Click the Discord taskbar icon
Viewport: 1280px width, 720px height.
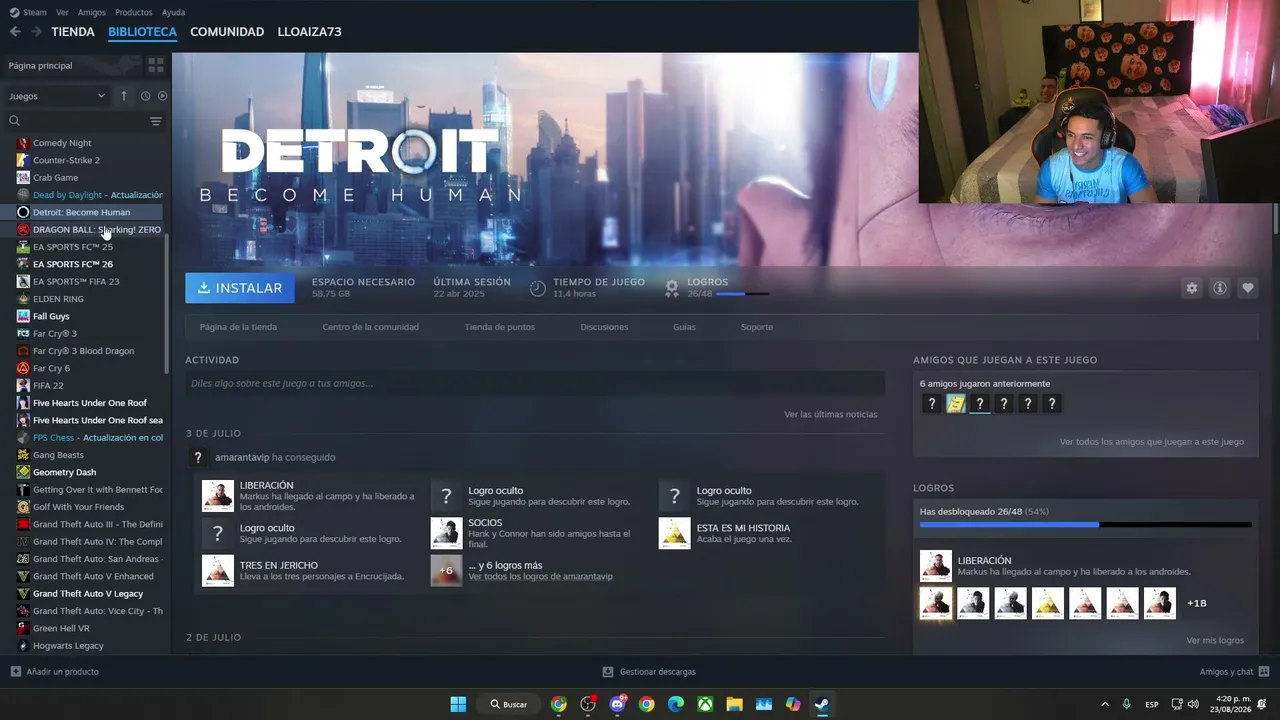617,704
